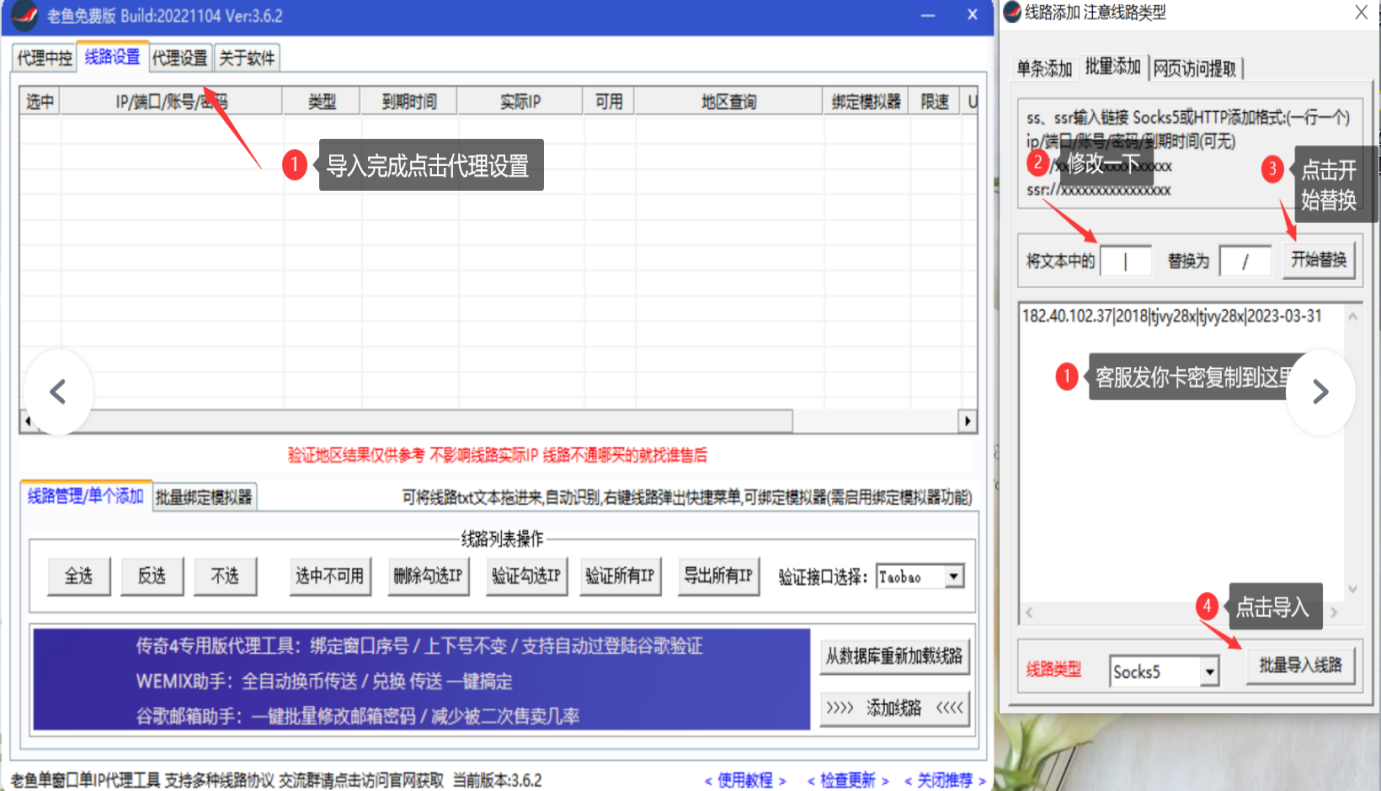Go to the 单条添加 tab
Viewport: 1381px width, 791px height.
[x=1044, y=68]
